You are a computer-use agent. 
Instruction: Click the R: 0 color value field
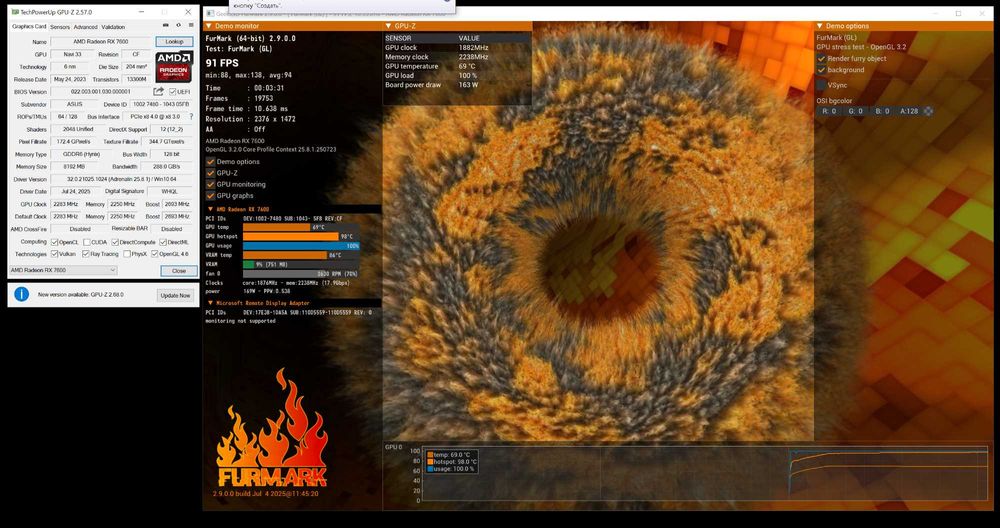[830, 111]
